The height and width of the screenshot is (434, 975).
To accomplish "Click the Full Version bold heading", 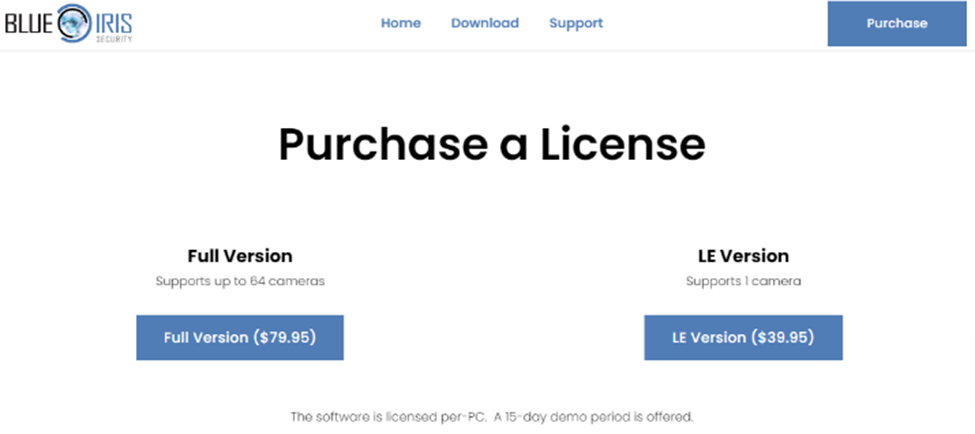I will coord(240,256).
